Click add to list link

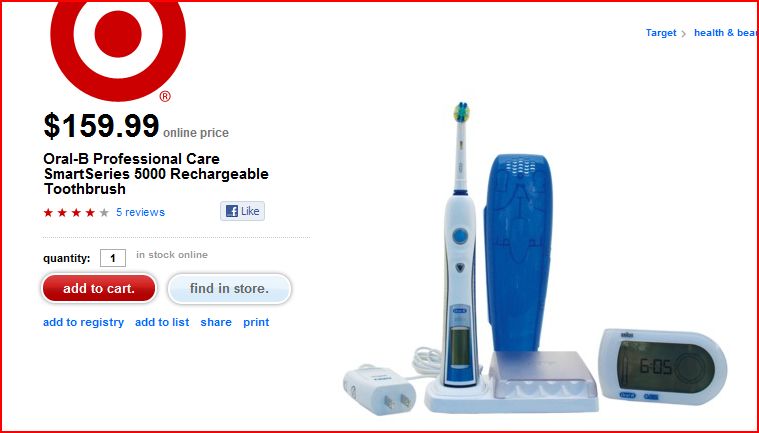click(162, 322)
